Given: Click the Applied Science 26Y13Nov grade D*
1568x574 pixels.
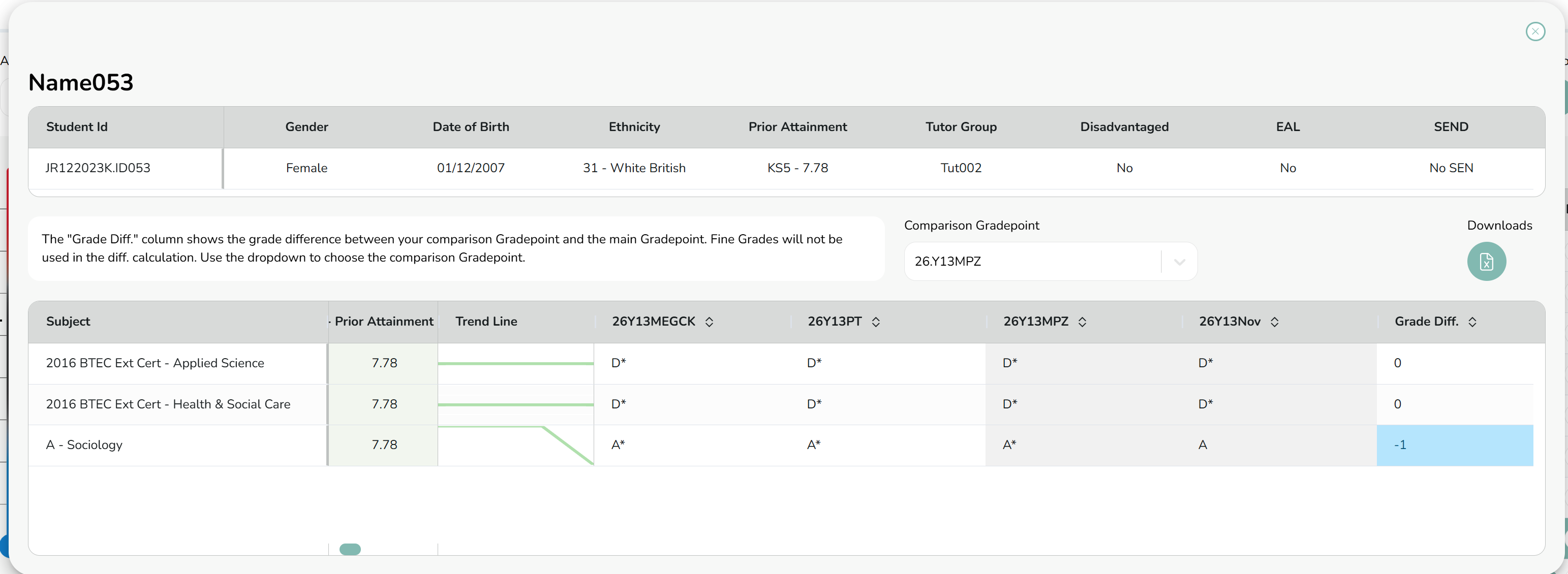Looking at the screenshot, I should [1205, 363].
